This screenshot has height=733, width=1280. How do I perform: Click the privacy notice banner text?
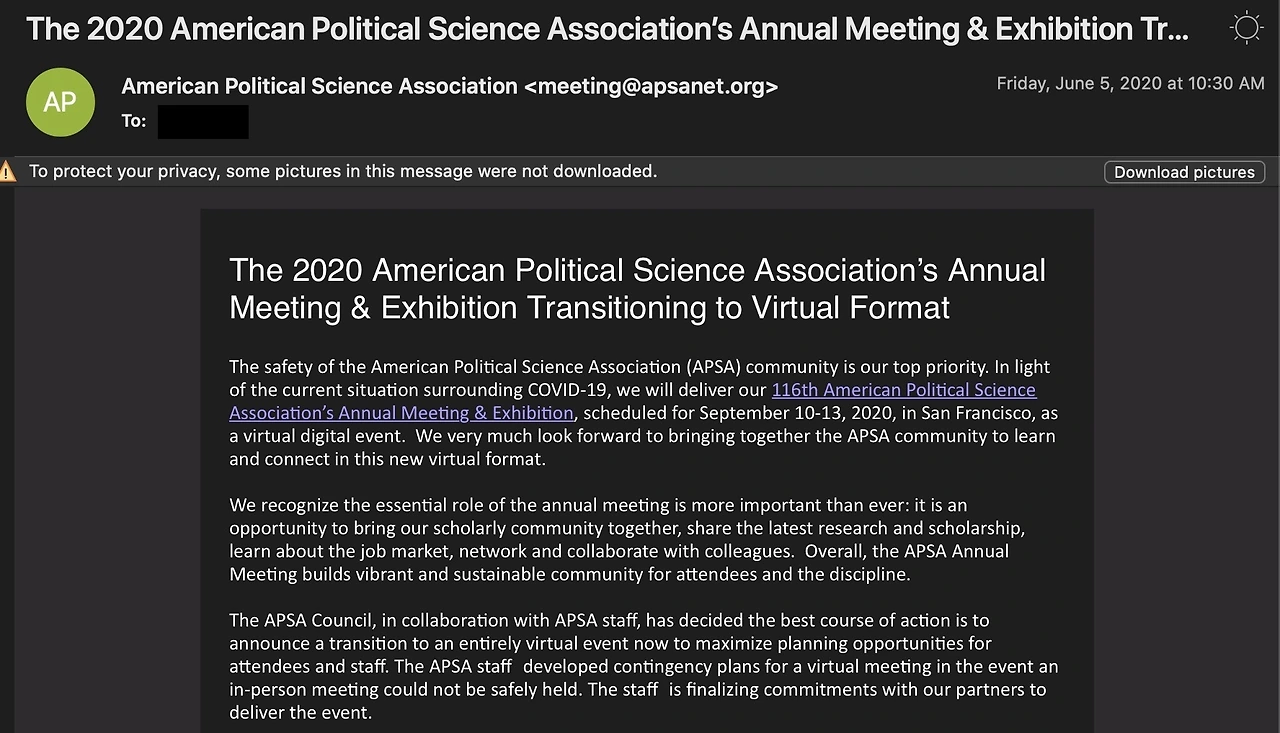tap(342, 171)
